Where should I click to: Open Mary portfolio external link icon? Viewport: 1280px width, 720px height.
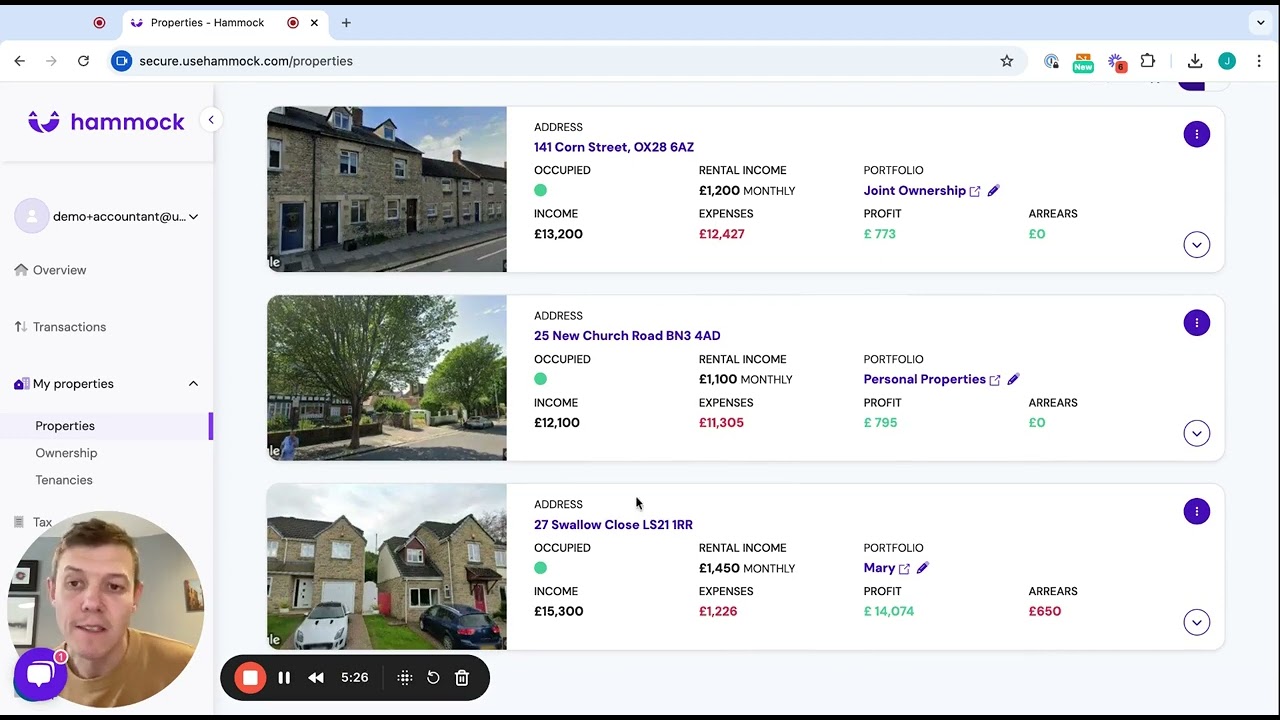point(904,568)
